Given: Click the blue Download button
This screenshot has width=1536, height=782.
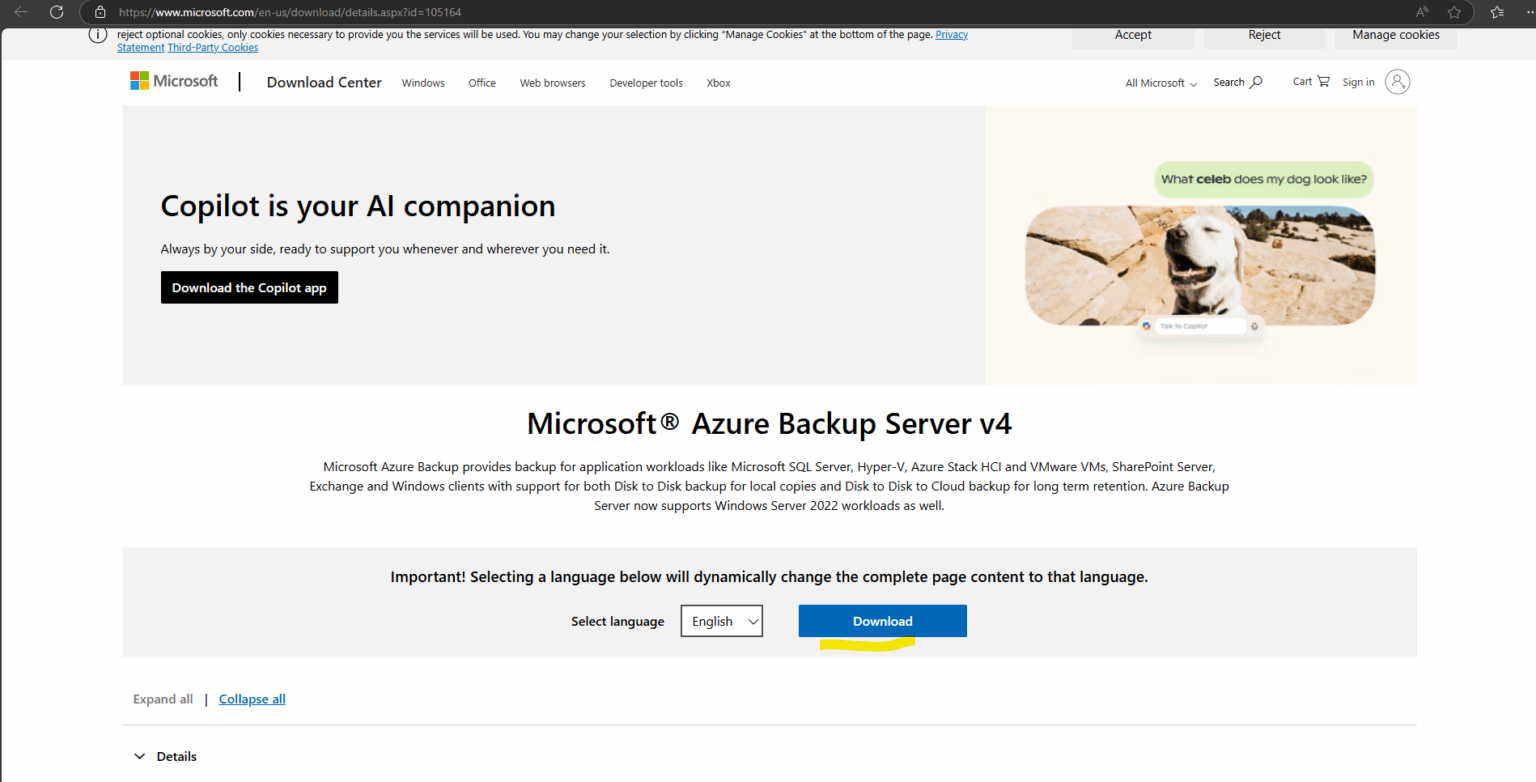Looking at the screenshot, I should coord(882,621).
